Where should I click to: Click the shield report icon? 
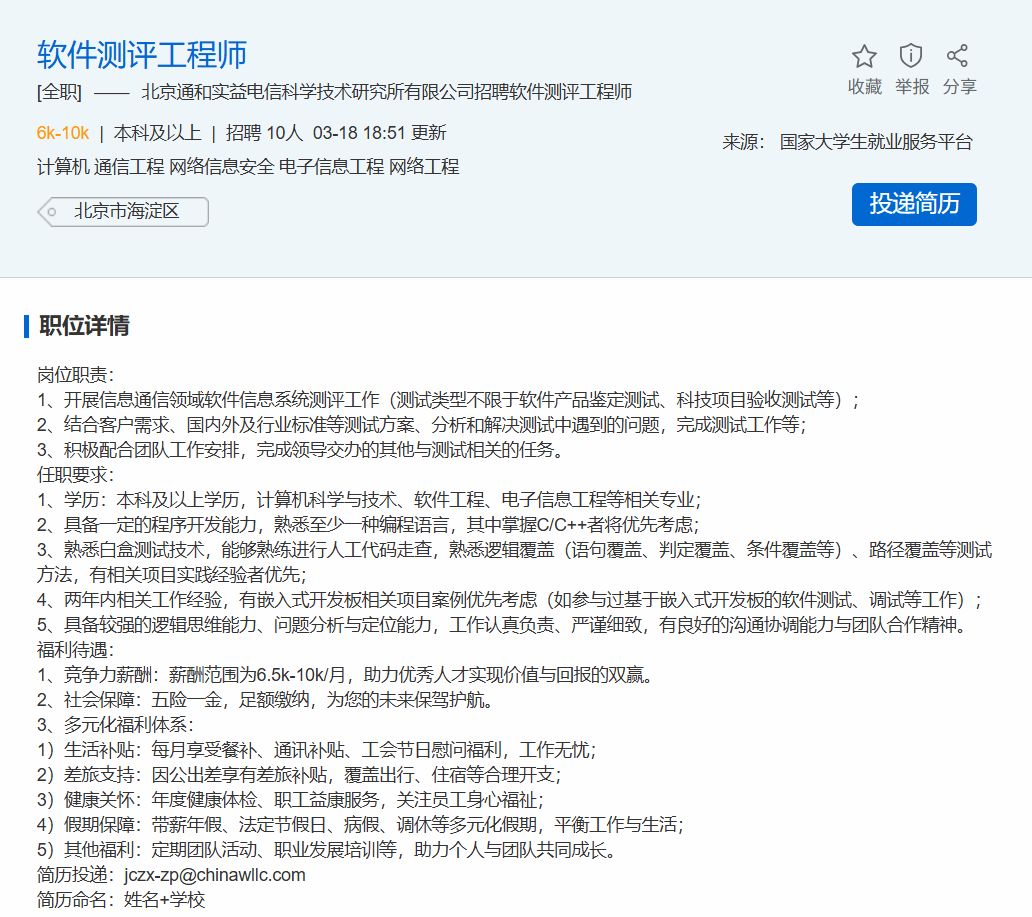(x=911, y=56)
